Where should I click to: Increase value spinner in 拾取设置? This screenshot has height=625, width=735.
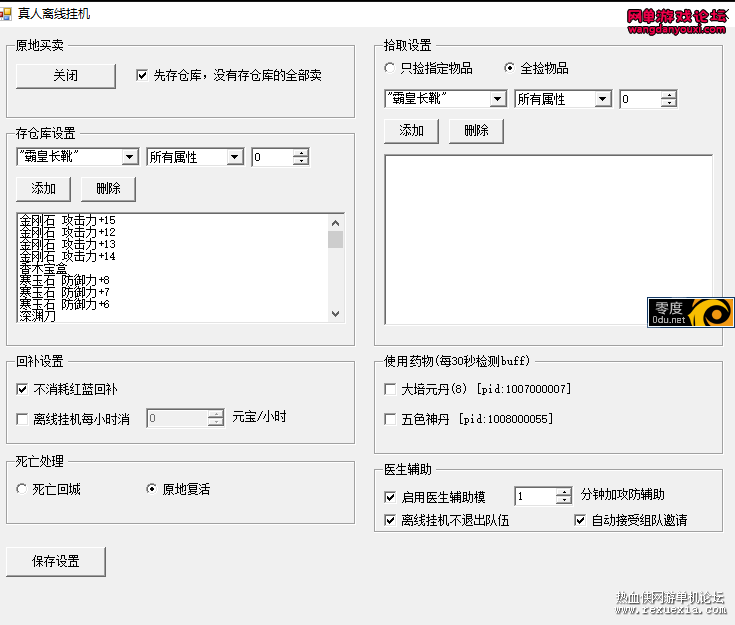pyautogui.click(x=668, y=95)
